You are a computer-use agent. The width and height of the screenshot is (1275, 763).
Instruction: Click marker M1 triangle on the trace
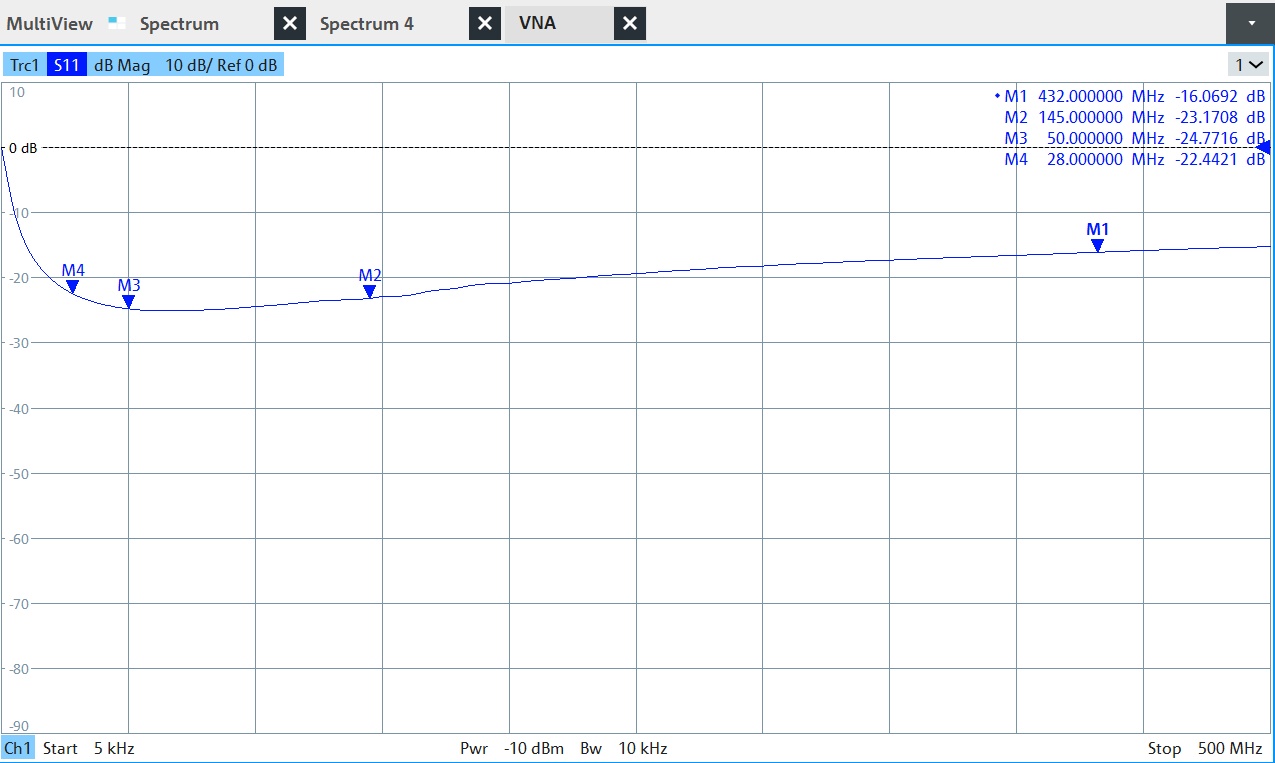coord(1097,245)
